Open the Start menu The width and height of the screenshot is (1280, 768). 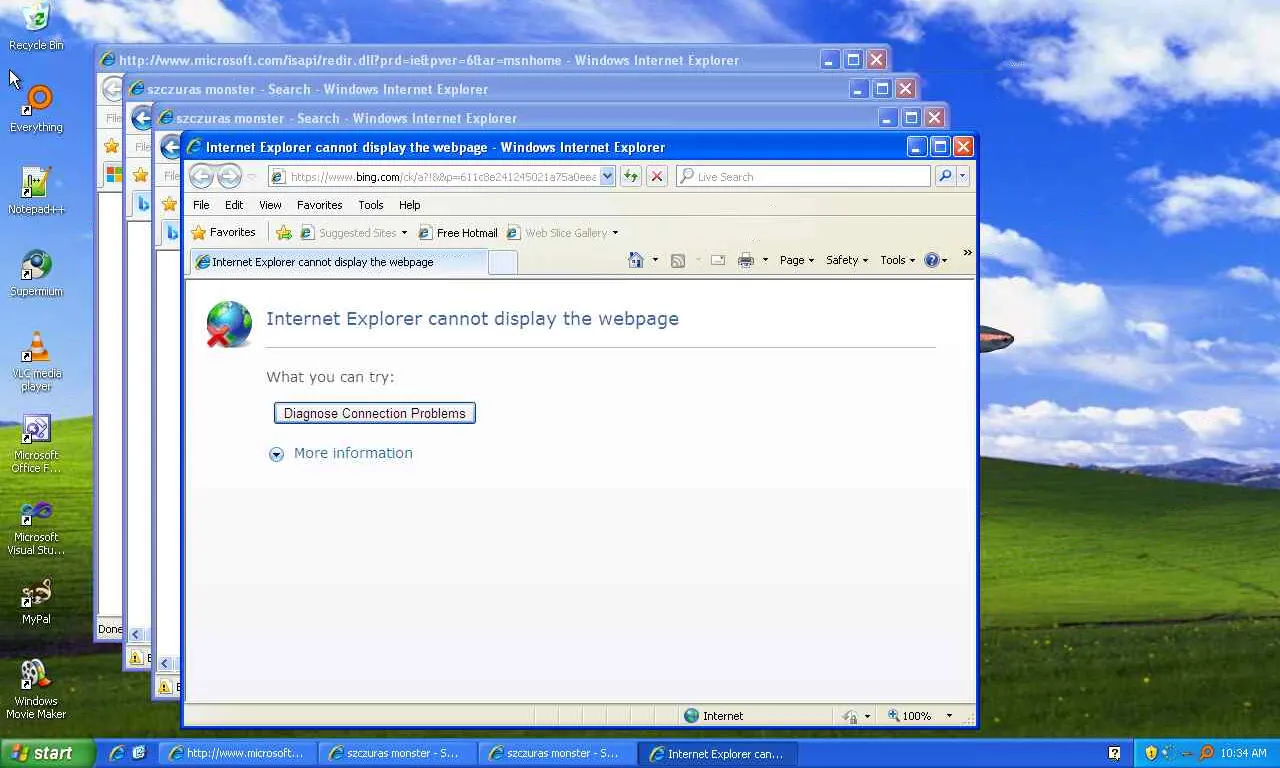(48, 753)
